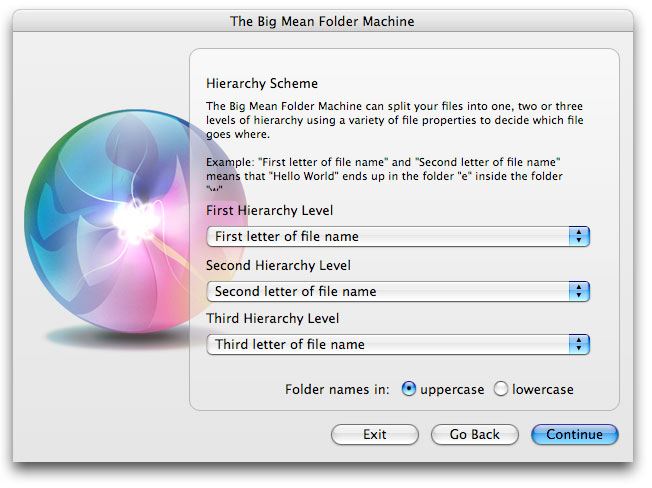The width and height of the screenshot is (652, 488).
Task: Open the "Second letter of file name" dropdown
Action: point(388,291)
